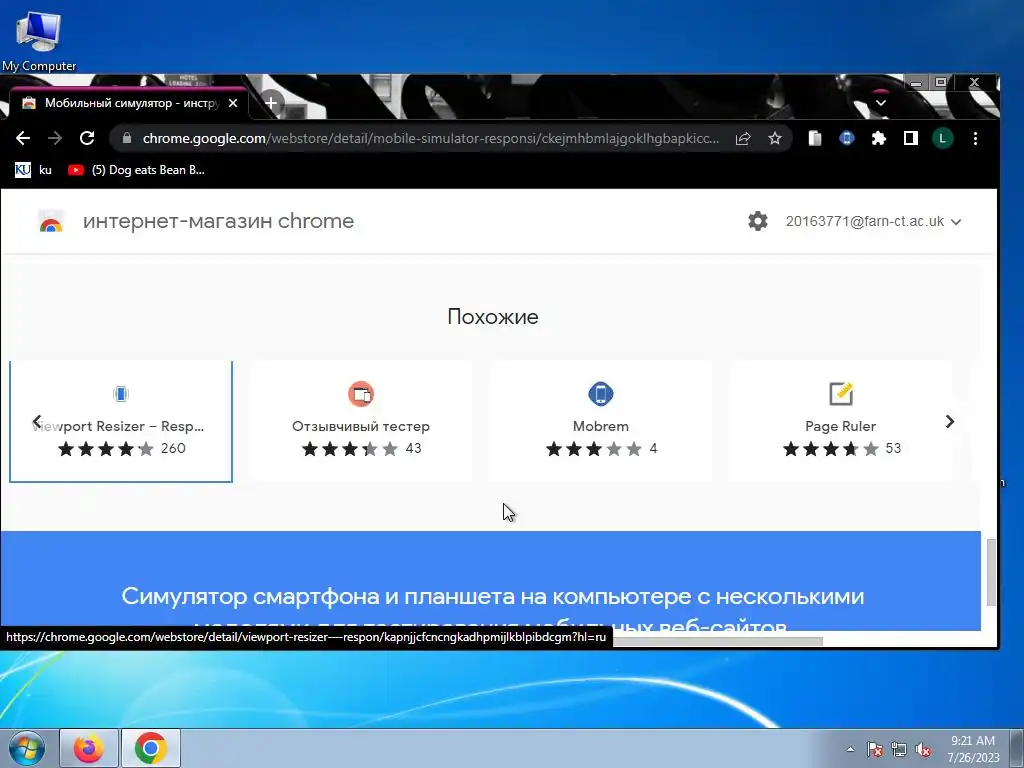This screenshot has height=768, width=1024.
Task: Click the Page Ruler pencil icon
Action: [840, 394]
